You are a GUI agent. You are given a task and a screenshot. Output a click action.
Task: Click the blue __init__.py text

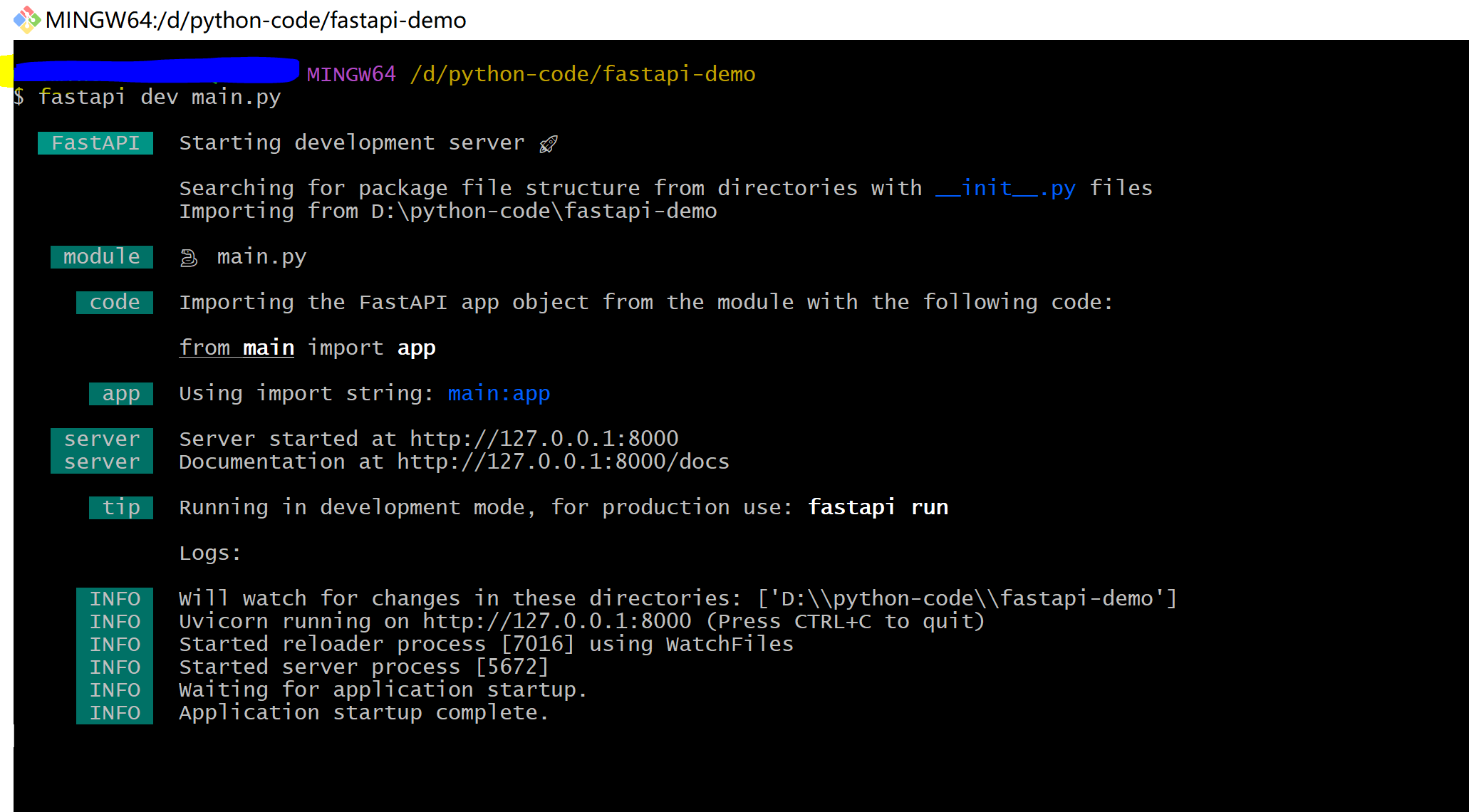click(1005, 188)
